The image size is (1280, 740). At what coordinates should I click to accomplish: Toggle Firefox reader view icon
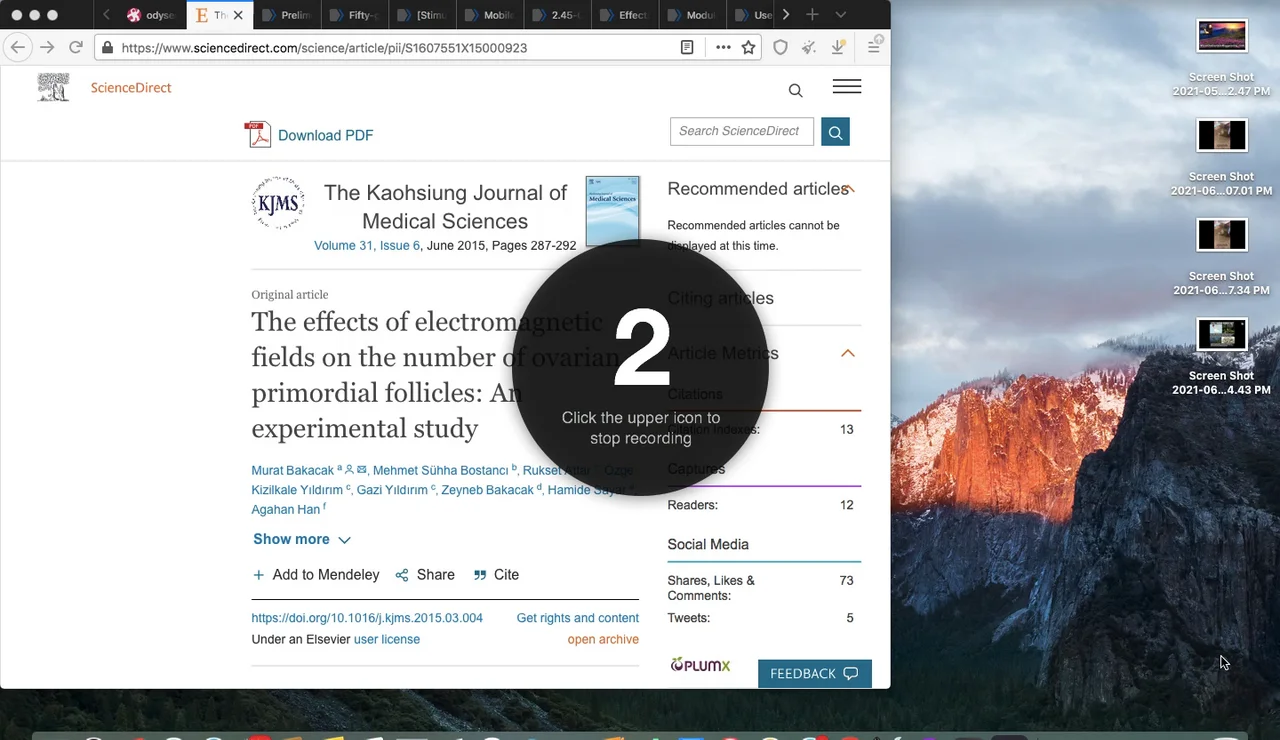687,47
